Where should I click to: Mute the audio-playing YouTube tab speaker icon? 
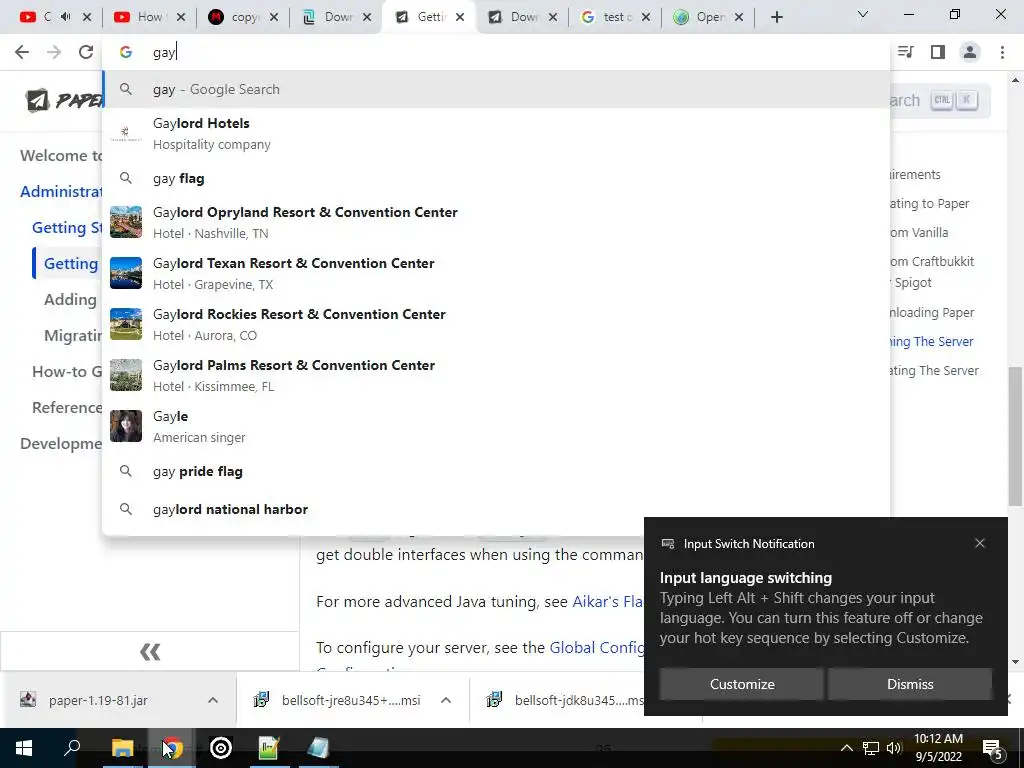pyautogui.click(x=65, y=17)
